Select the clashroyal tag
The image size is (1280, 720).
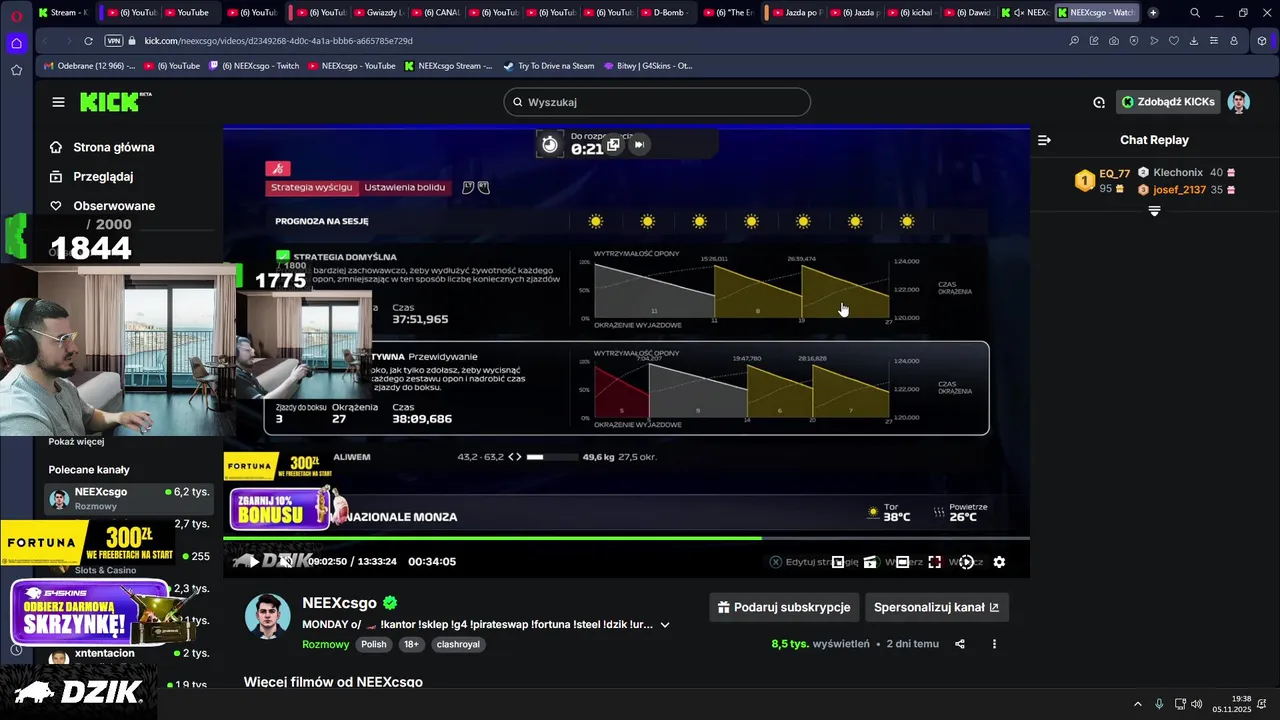pyautogui.click(x=458, y=644)
